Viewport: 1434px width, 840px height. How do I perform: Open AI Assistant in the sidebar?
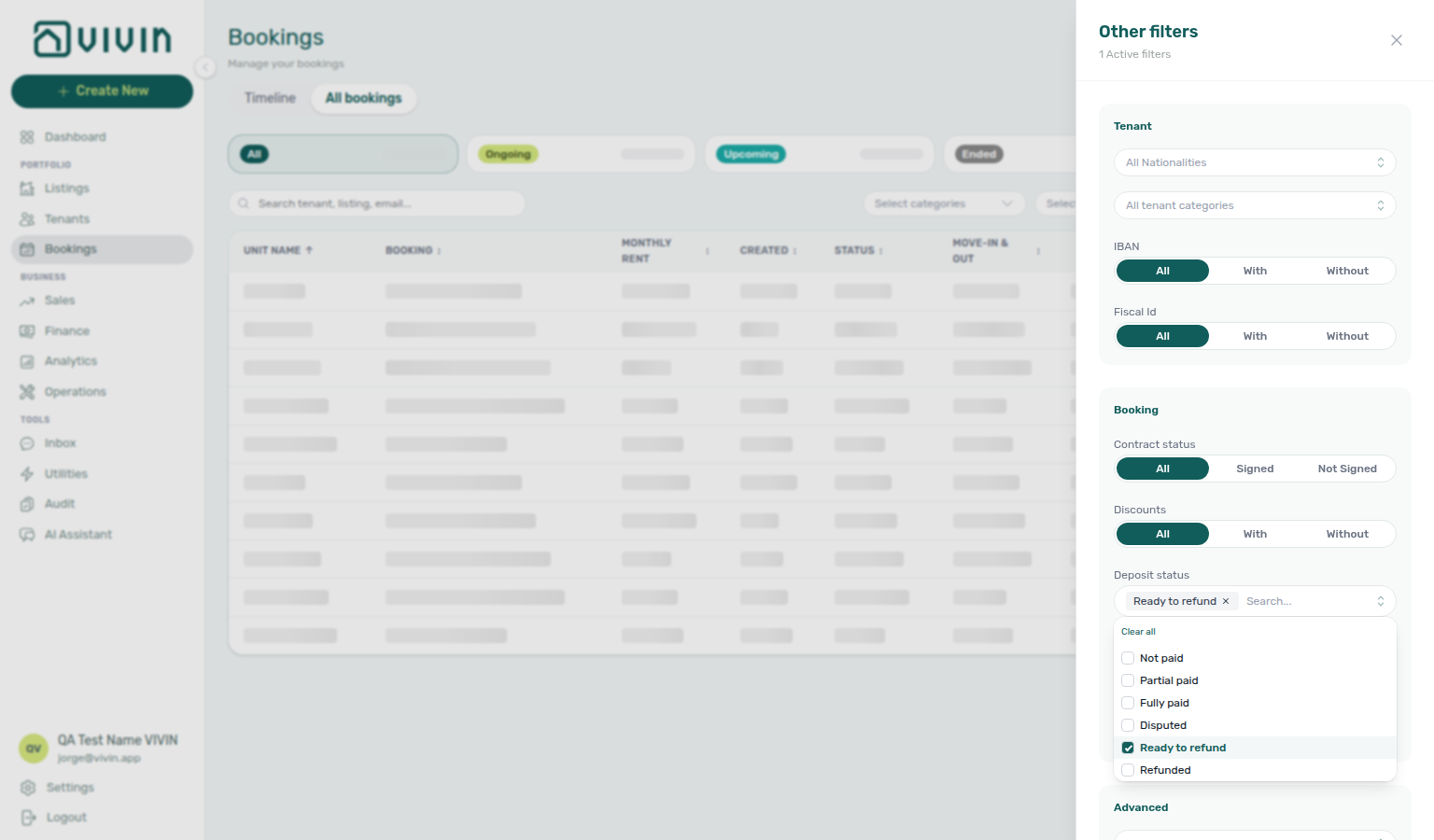point(102,535)
